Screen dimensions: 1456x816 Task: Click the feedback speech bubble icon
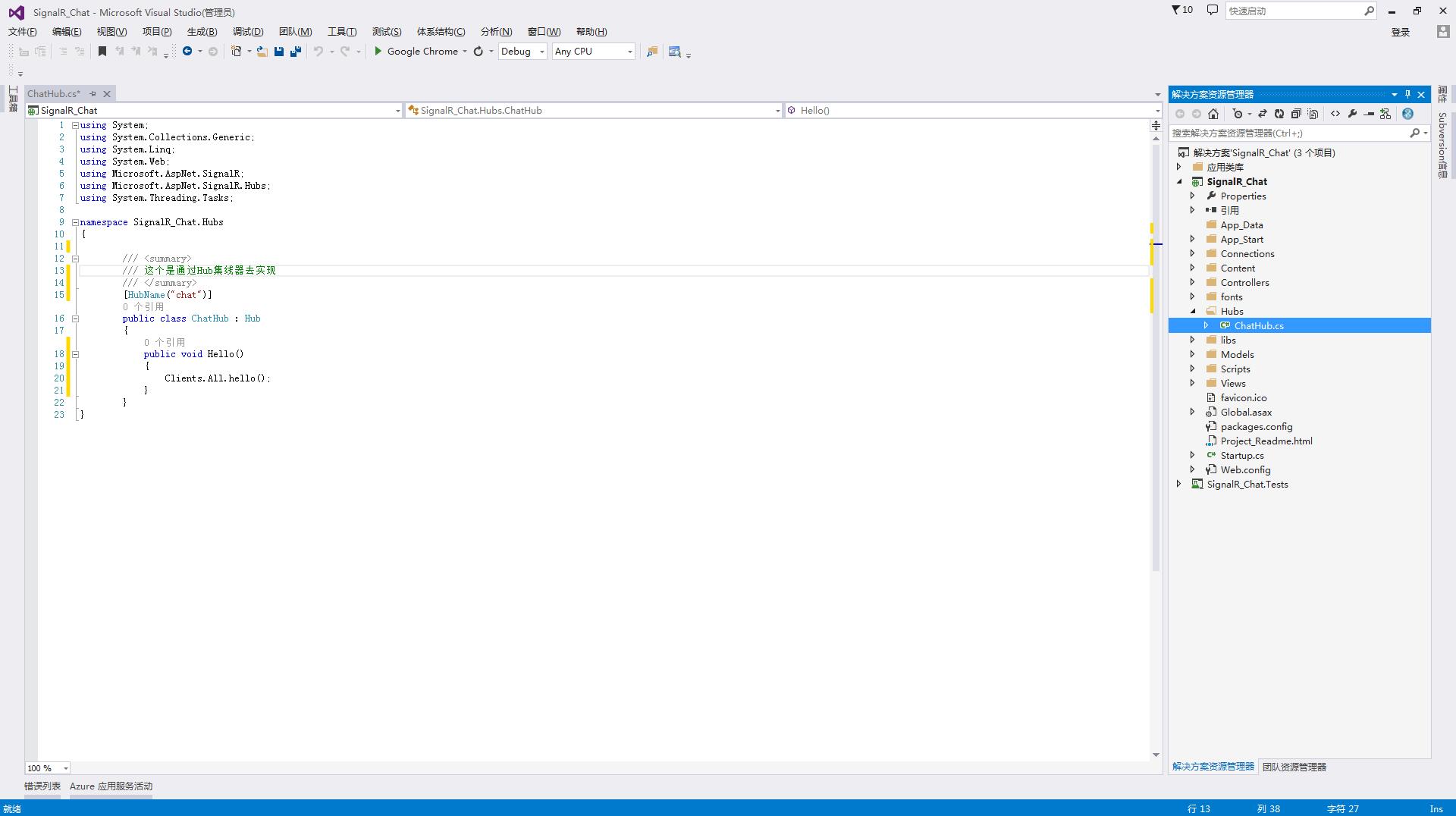click(x=1212, y=10)
